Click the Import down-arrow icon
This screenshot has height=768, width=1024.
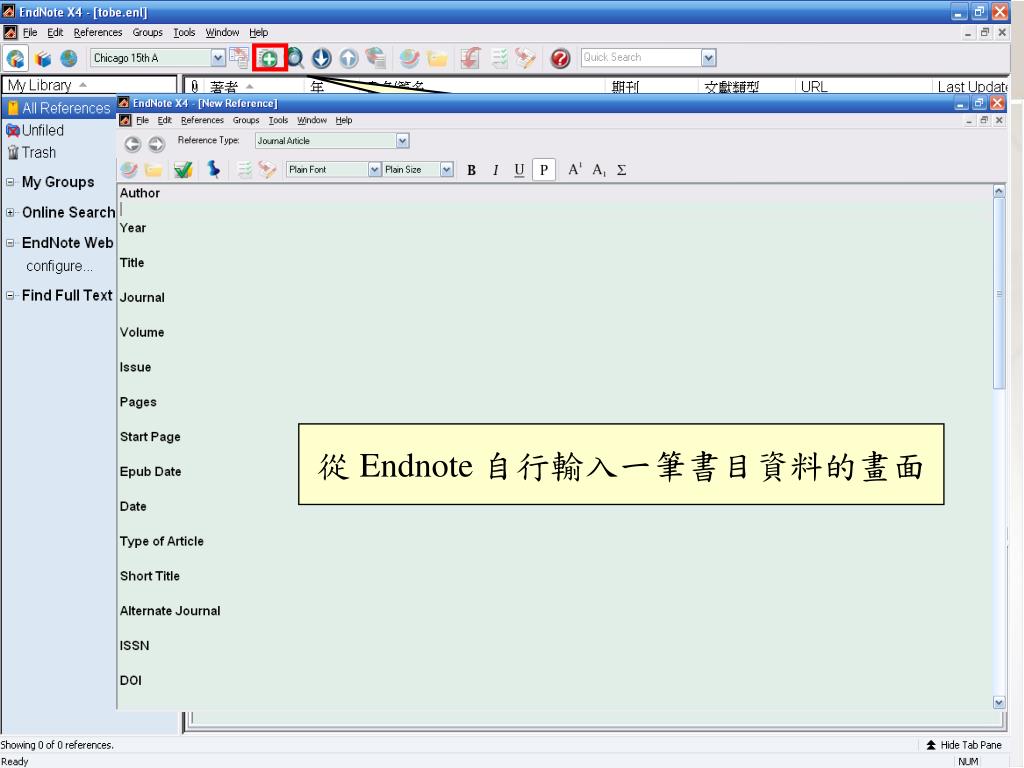(x=321, y=58)
